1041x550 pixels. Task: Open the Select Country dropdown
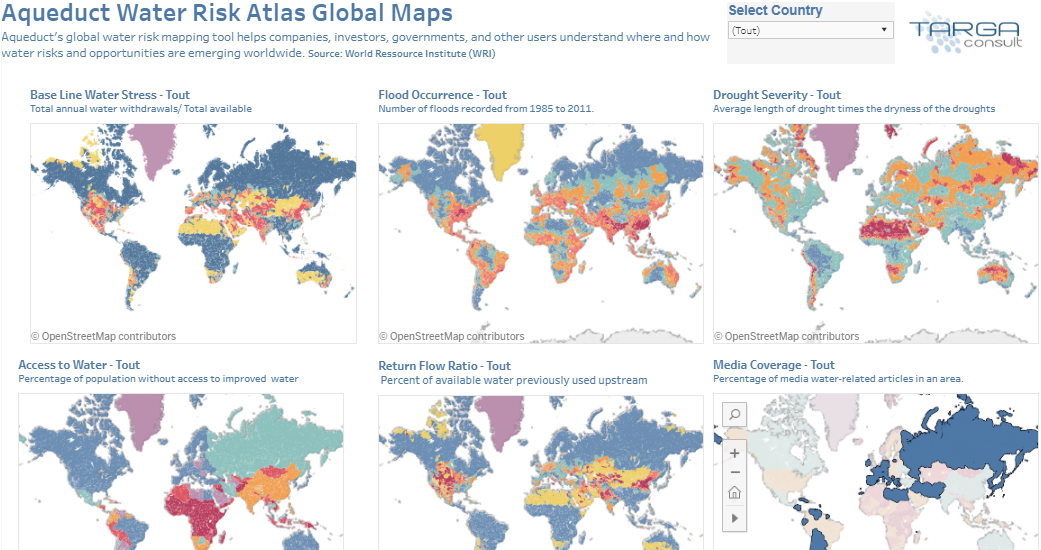pos(811,30)
